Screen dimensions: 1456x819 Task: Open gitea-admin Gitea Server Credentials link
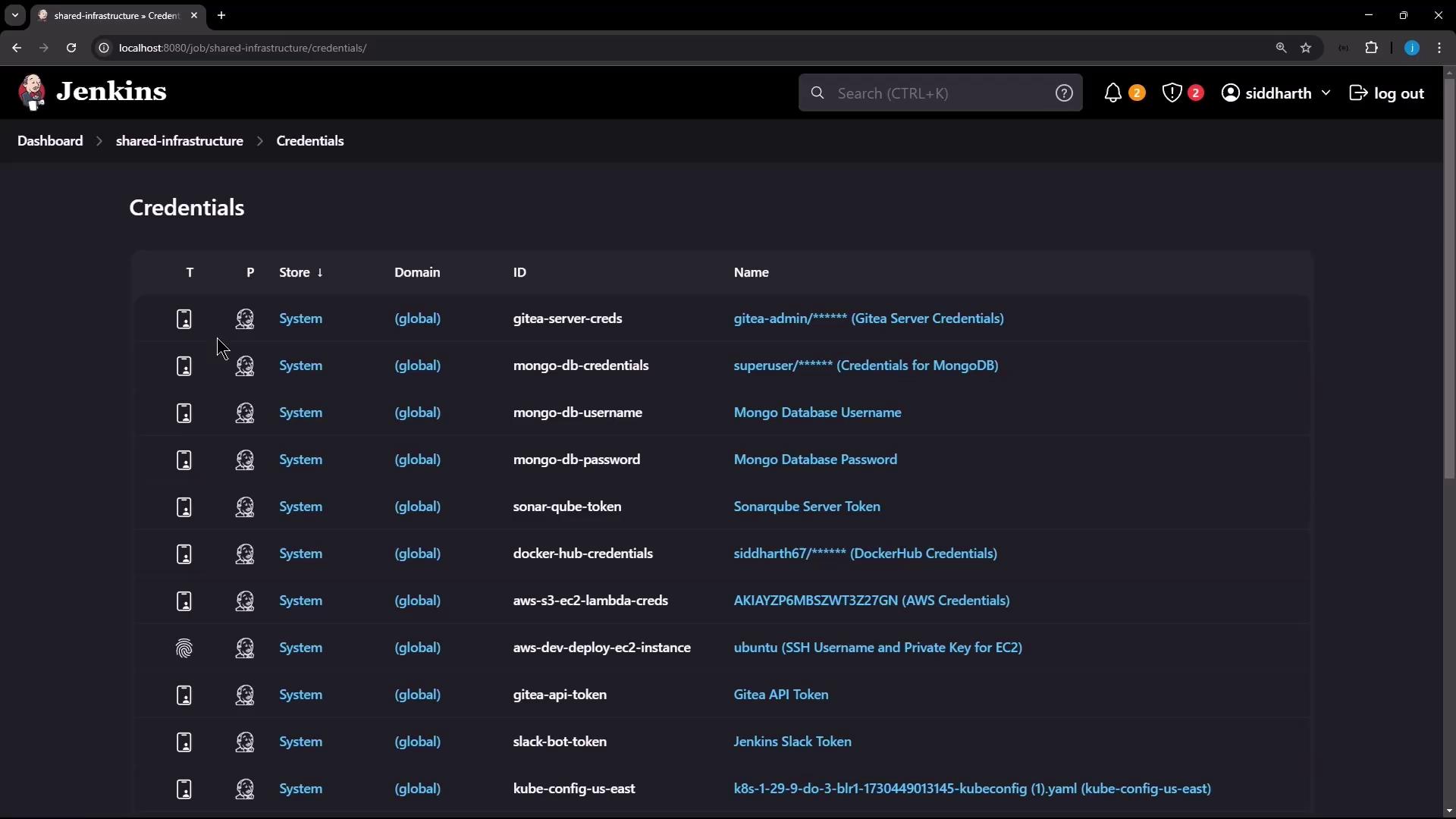[868, 318]
